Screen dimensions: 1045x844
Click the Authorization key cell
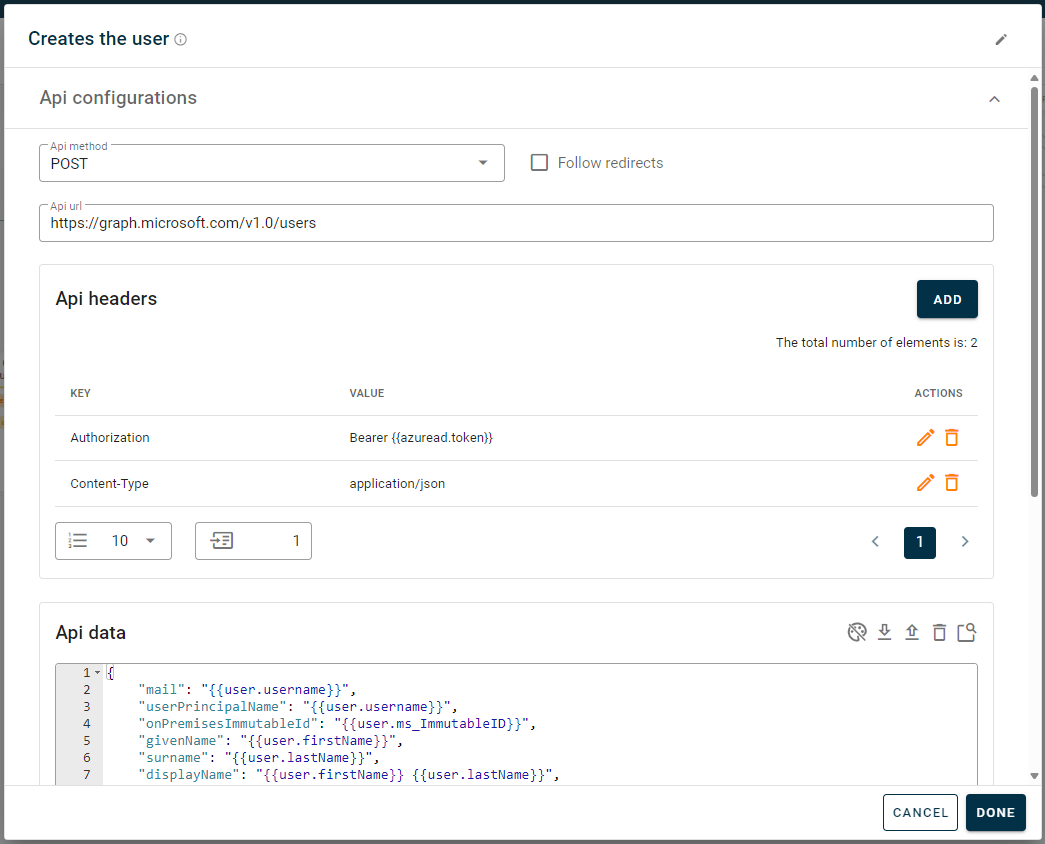(x=110, y=437)
